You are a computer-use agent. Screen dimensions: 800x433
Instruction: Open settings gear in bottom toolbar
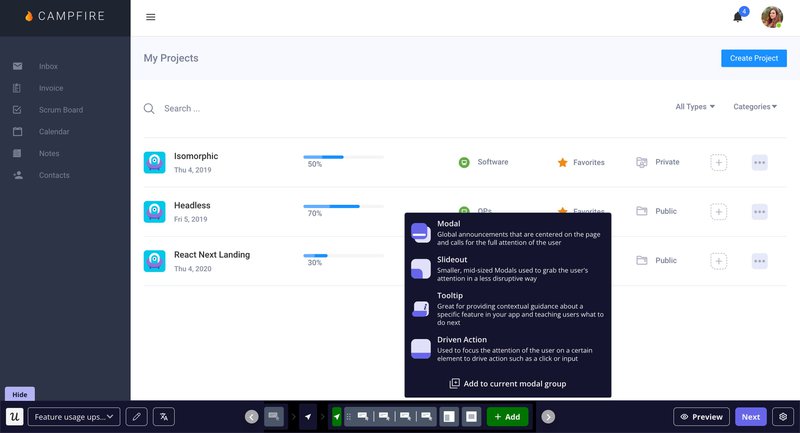click(783, 416)
